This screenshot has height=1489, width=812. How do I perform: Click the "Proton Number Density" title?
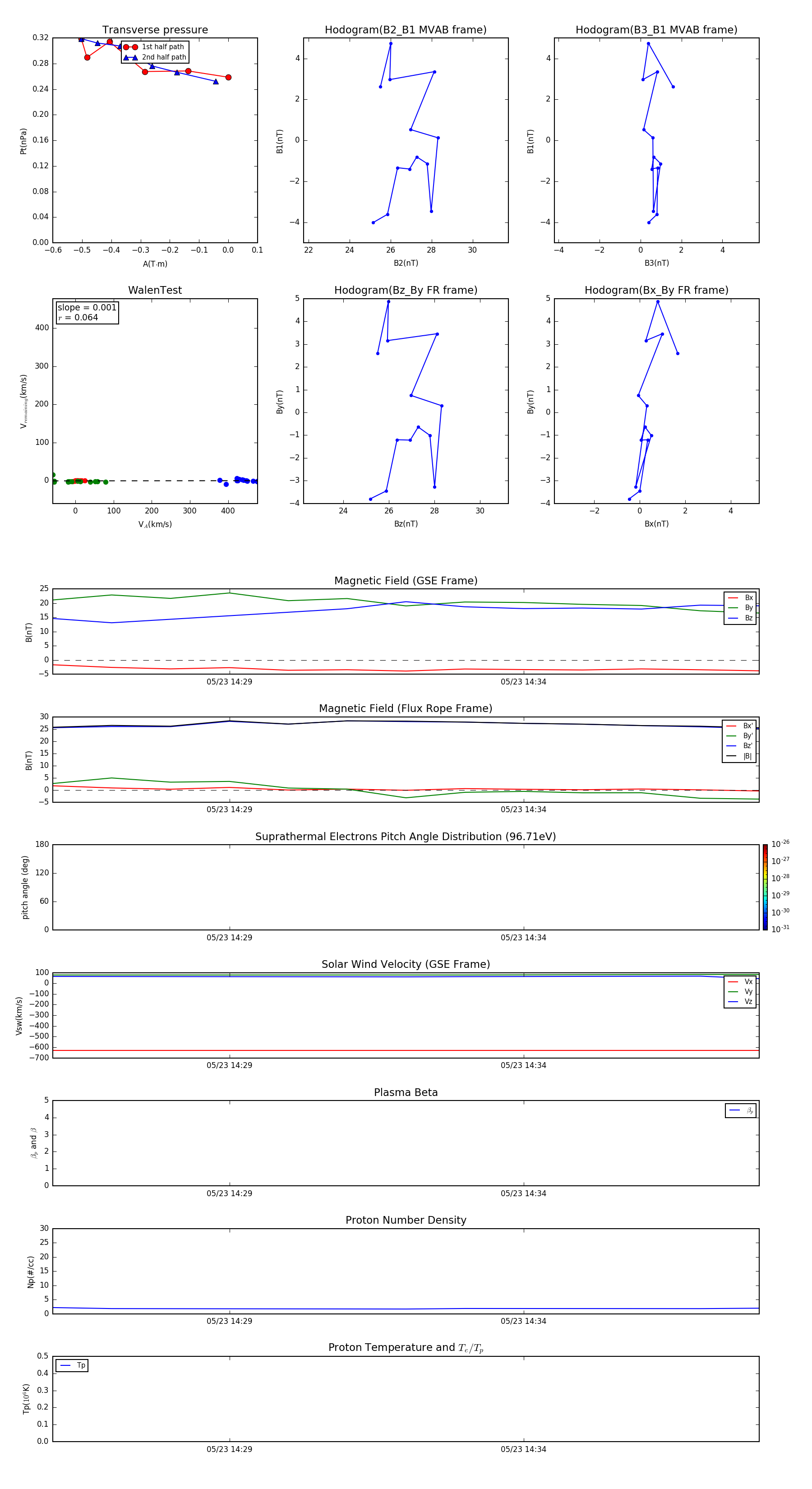pyautogui.click(x=406, y=1221)
